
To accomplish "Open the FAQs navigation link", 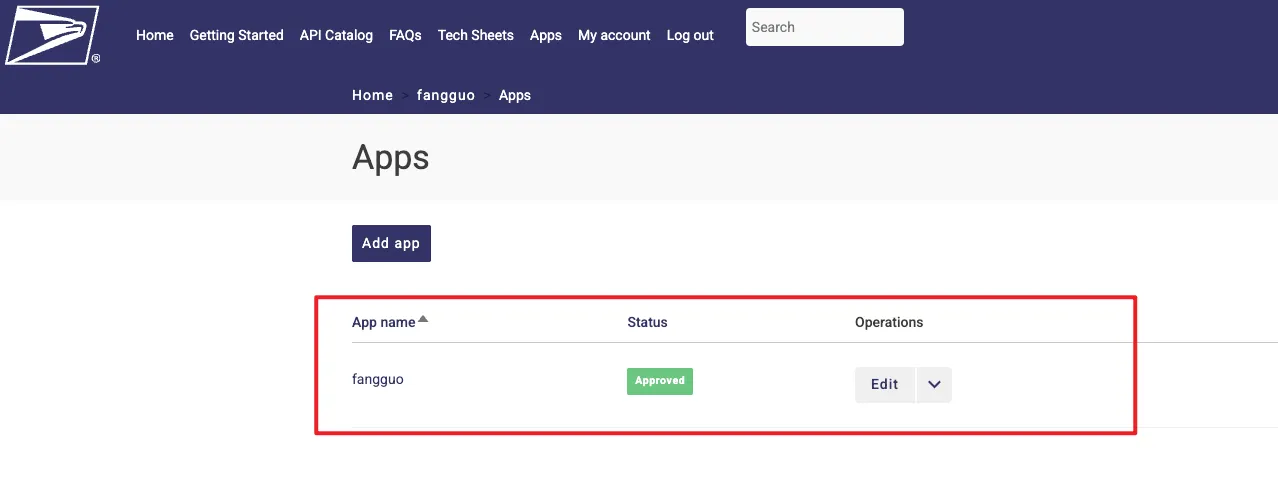I will (405, 35).
